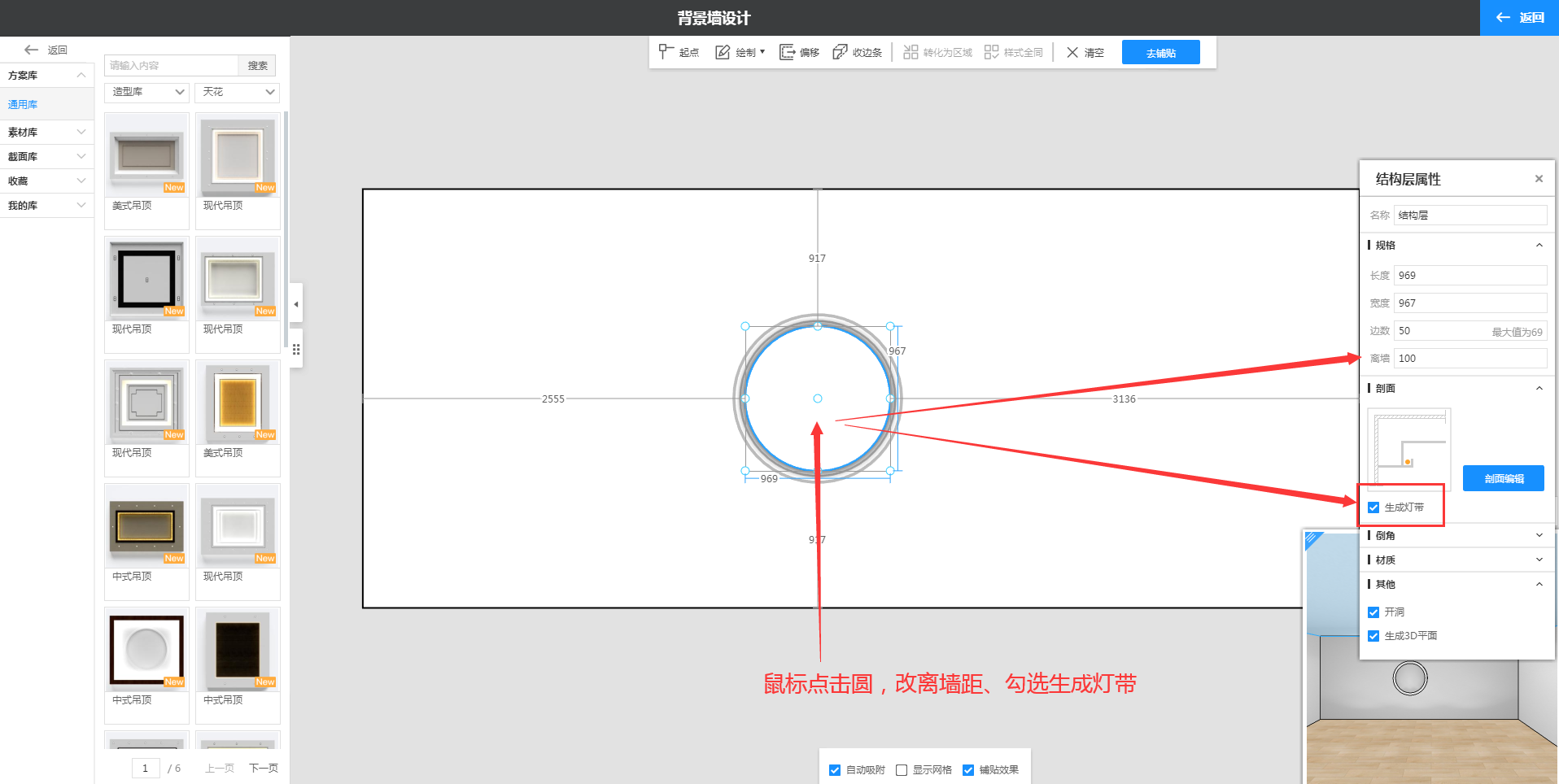Toggle the 开洞 checkbox

[1373, 612]
